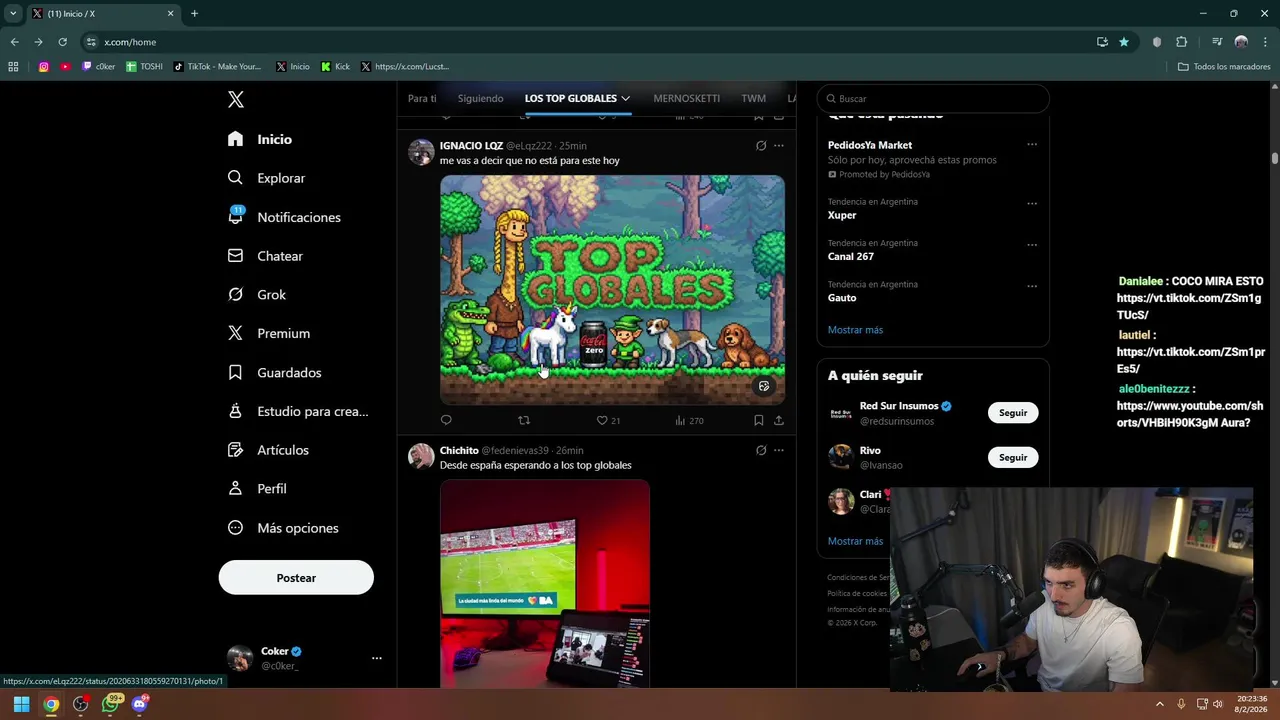Select LOS TOP GLOBALES tab
This screenshot has height=720, width=1280.
coord(577,99)
